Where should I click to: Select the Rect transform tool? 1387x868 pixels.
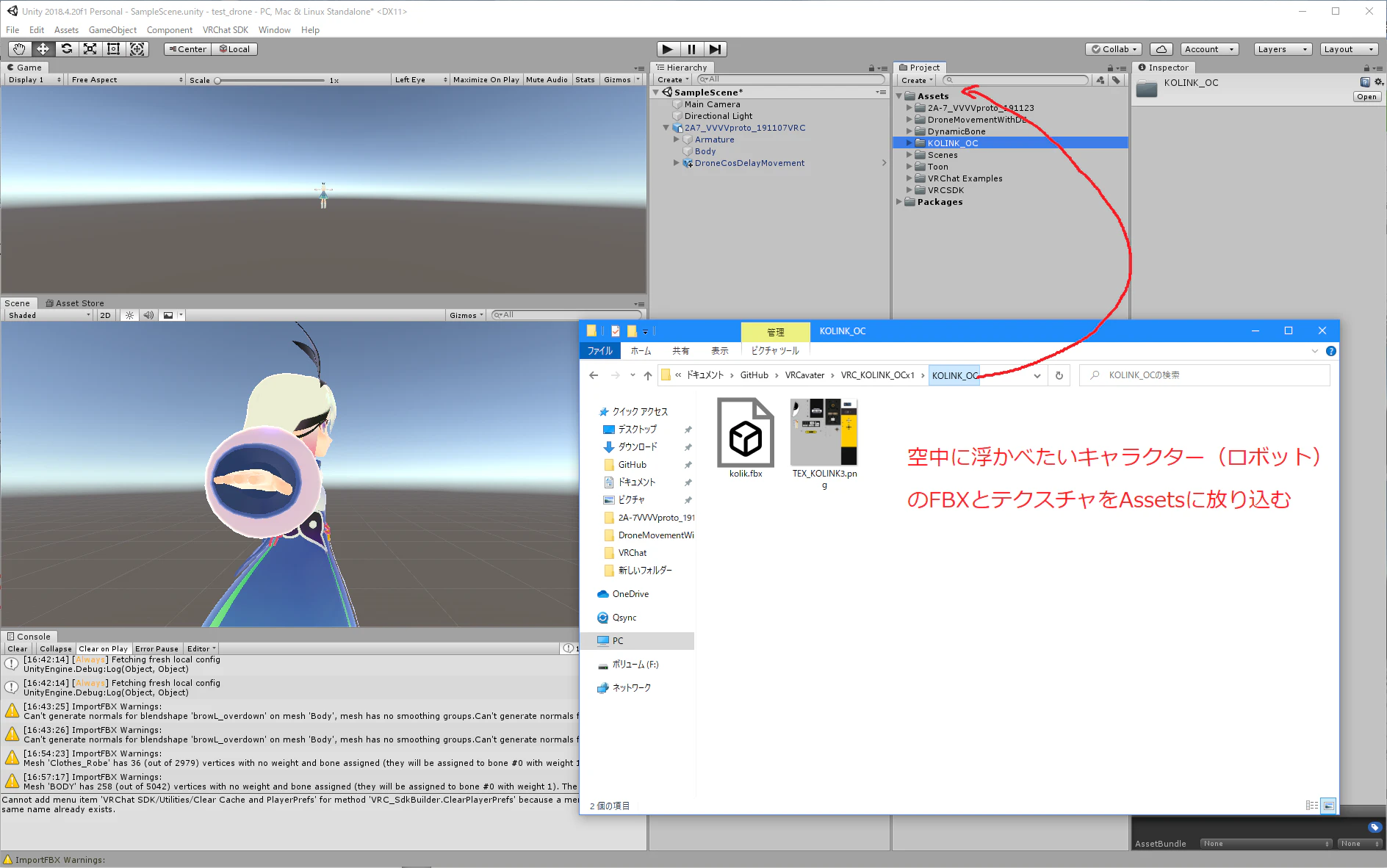(113, 49)
